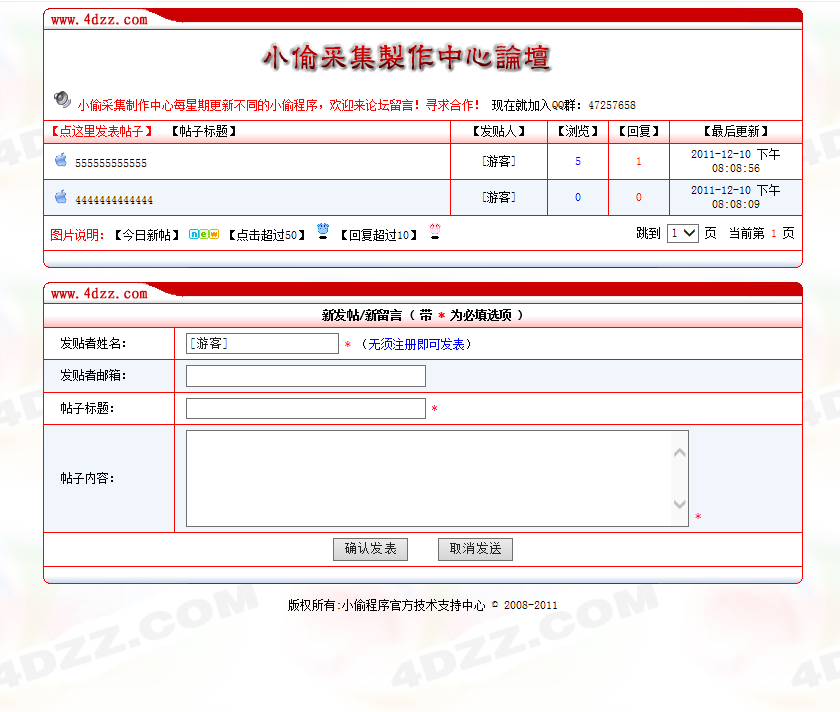Click the 回复 column header
This screenshot has width=840, height=712.
(x=639, y=131)
